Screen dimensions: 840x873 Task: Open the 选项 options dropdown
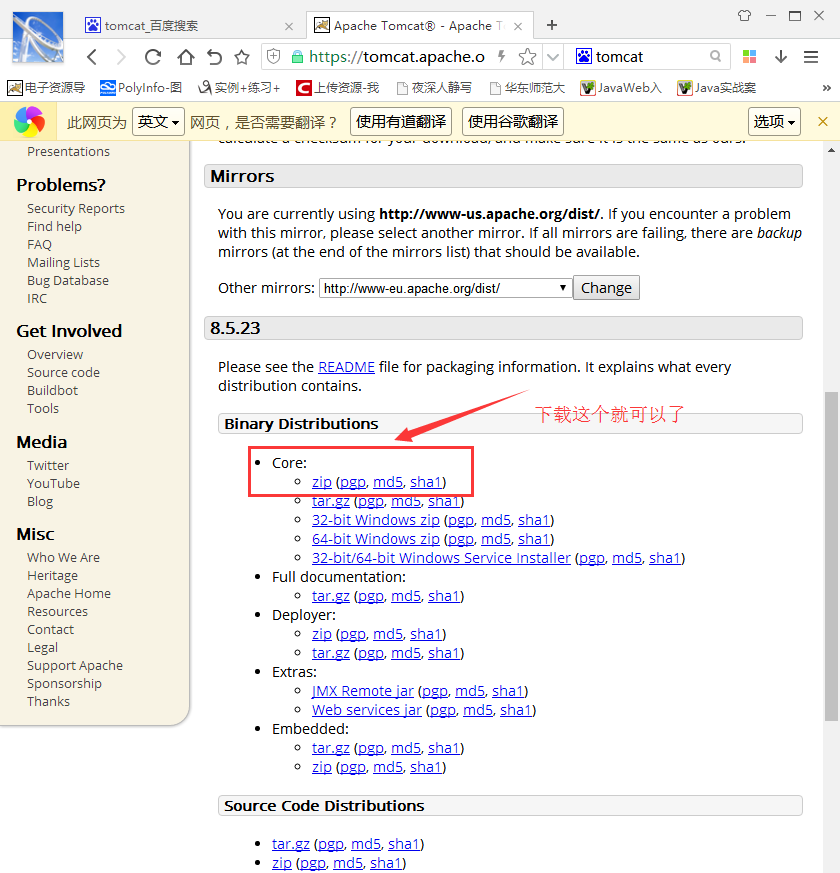(774, 121)
